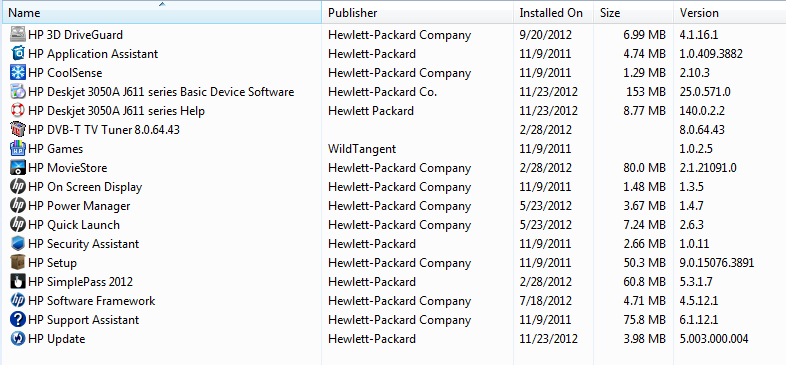Click version 1.0.2.5 cell
Screen dimensions: 786x365
[696, 149]
